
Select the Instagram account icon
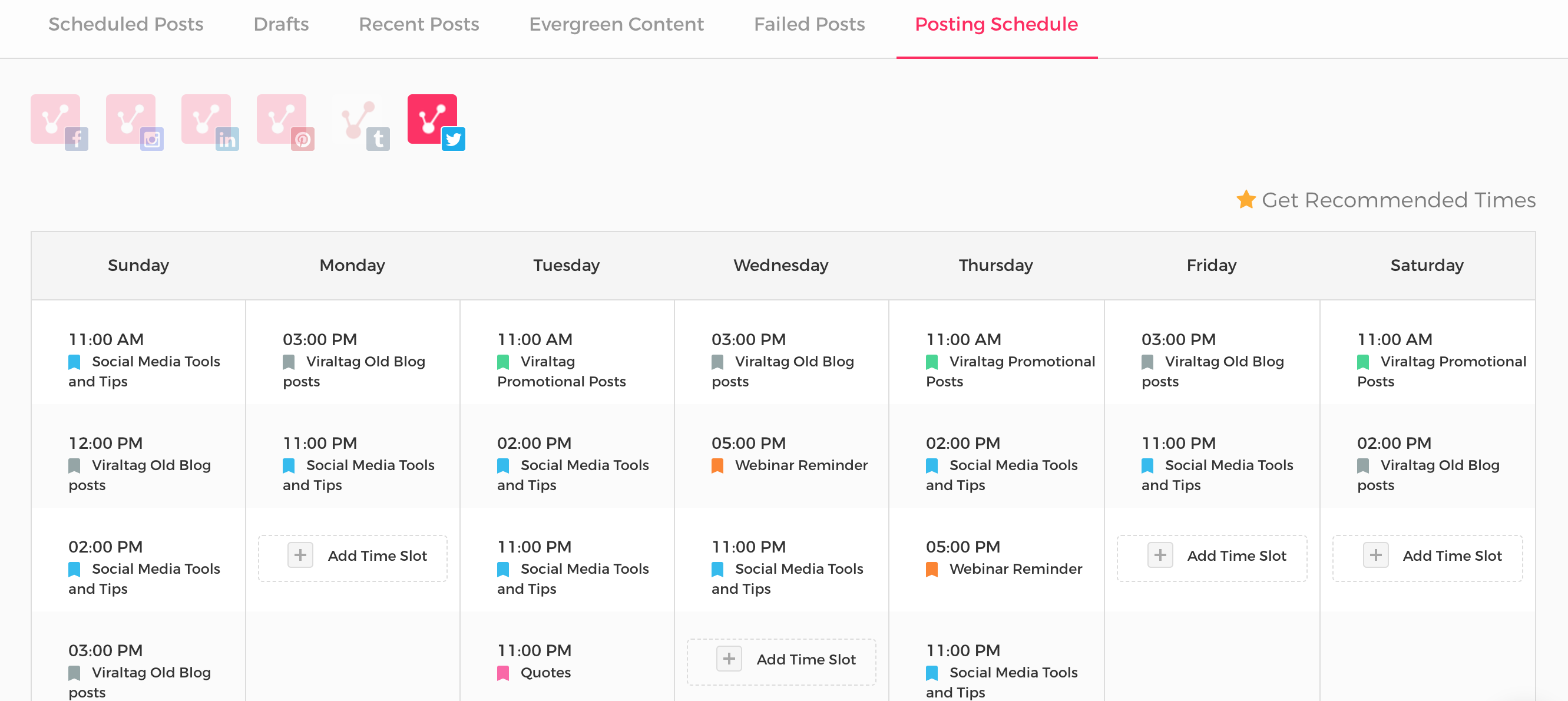[x=133, y=121]
